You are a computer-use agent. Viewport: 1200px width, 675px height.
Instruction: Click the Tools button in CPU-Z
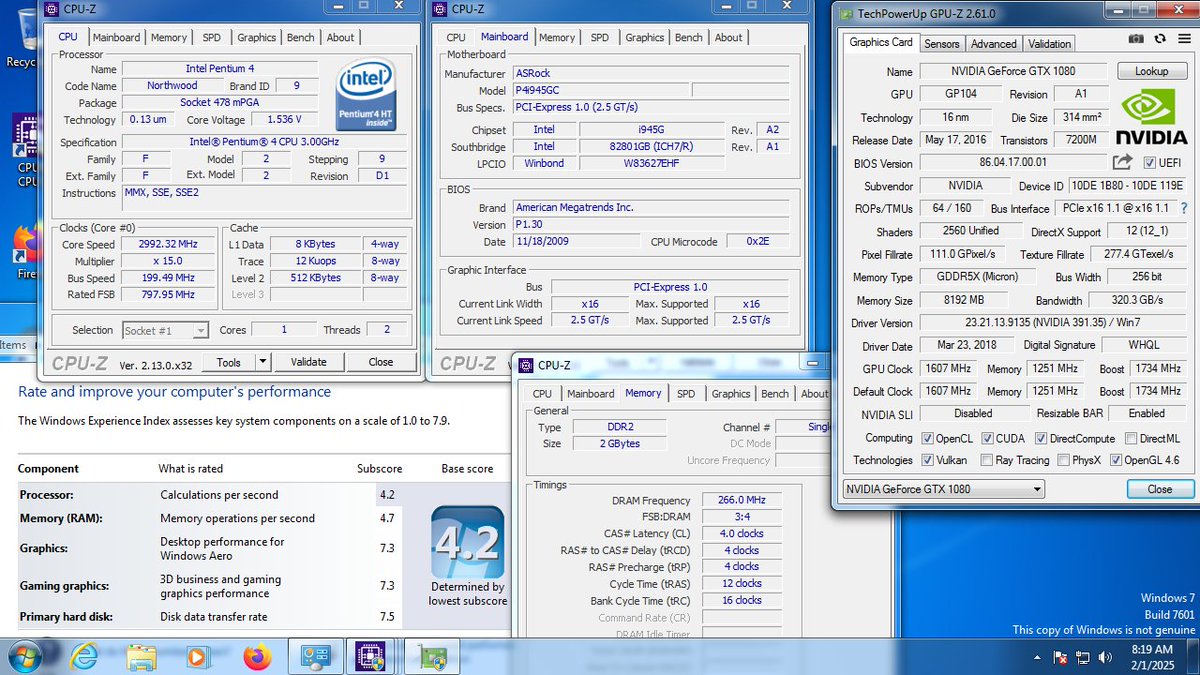click(x=228, y=362)
